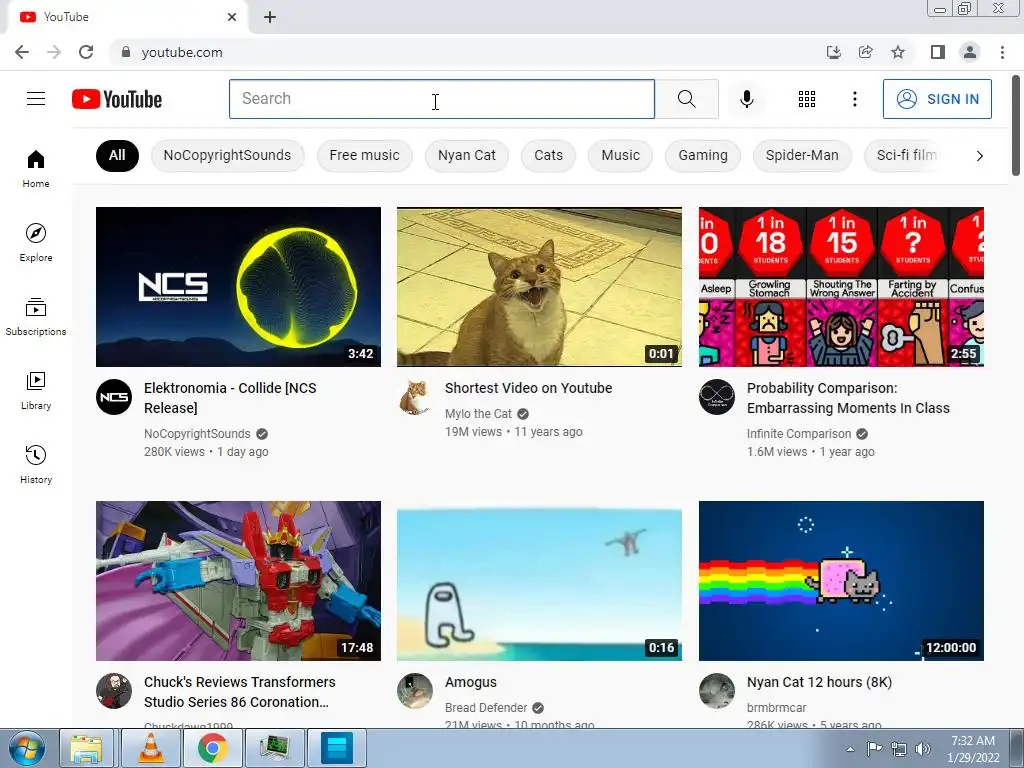Go back with browser back arrow
Viewport: 1024px width, 768px height.
(22, 52)
